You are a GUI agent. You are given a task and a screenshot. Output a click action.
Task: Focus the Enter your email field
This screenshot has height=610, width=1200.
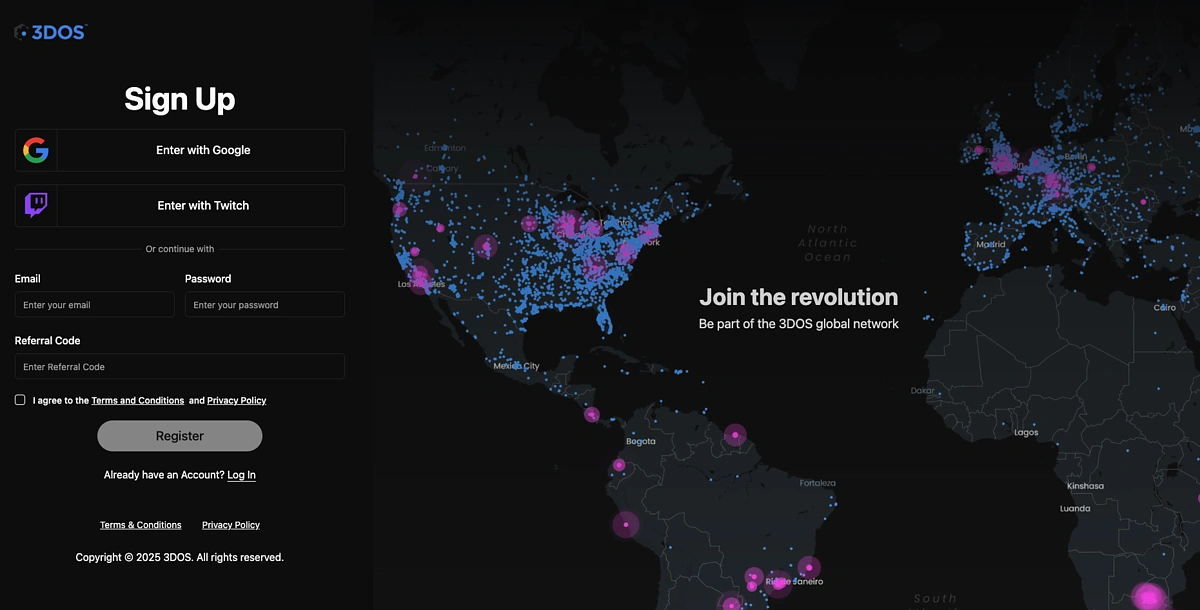(95, 305)
